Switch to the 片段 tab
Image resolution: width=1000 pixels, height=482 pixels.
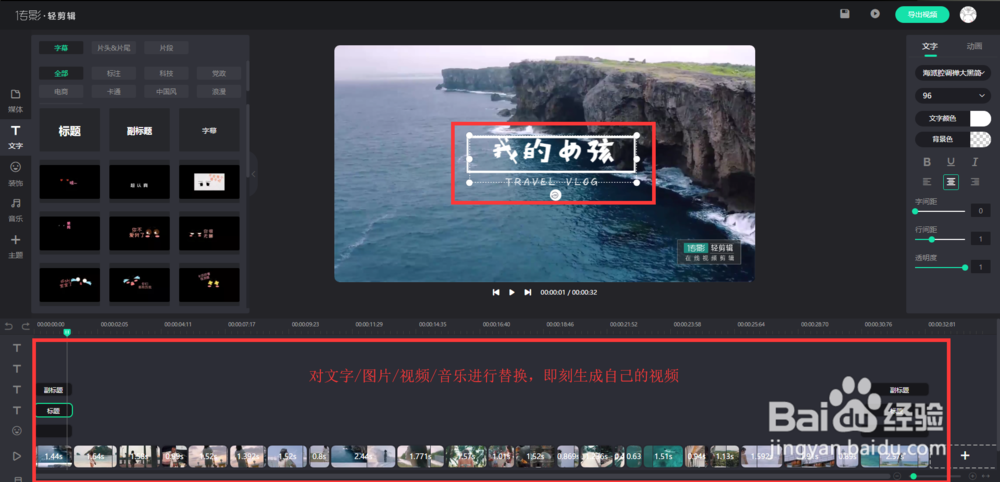pos(166,48)
